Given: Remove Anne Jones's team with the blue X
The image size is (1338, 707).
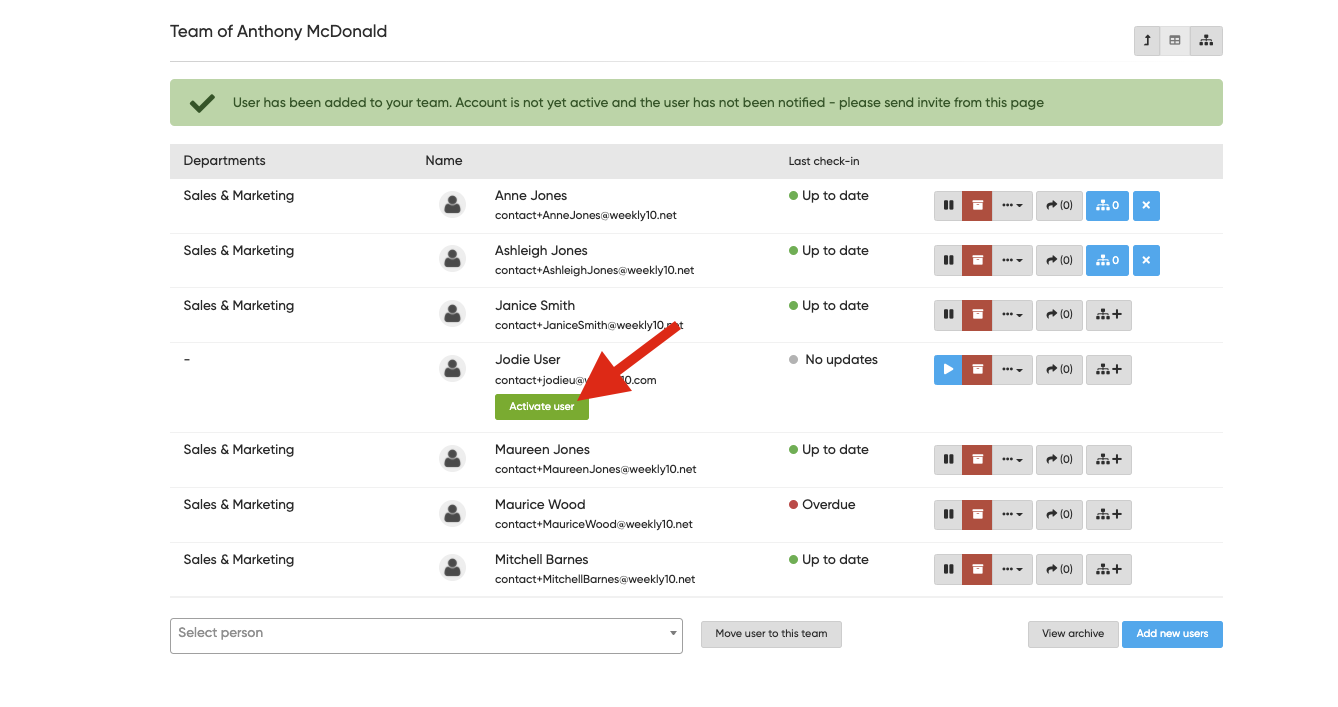Looking at the screenshot, I should click(1146, 206).
